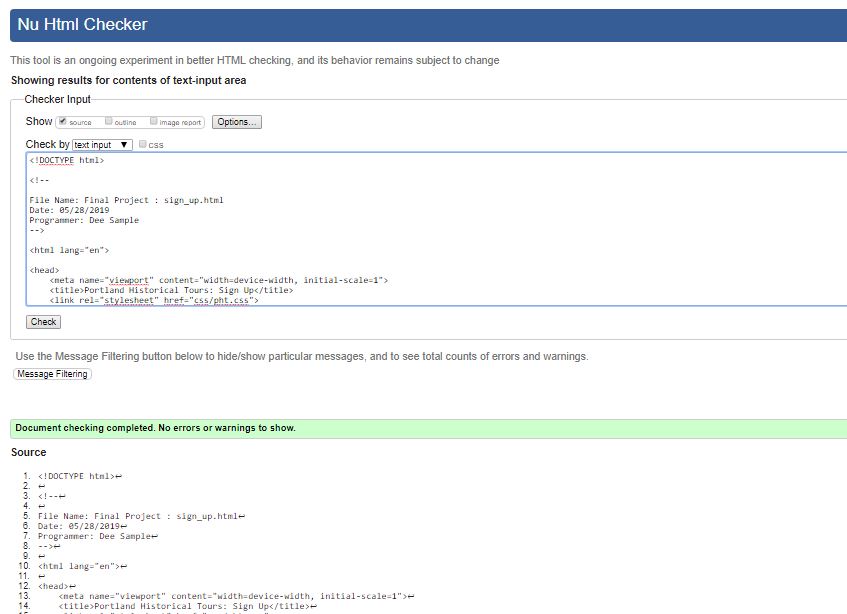
Task: Enable the image report checkbox
Action: click(153, 121)
